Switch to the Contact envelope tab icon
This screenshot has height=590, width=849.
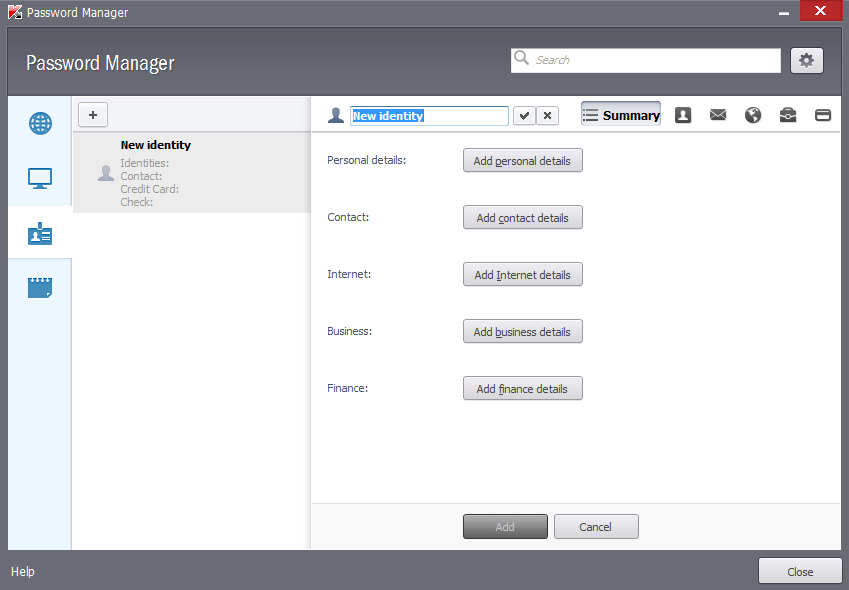(x=718, y=115)
